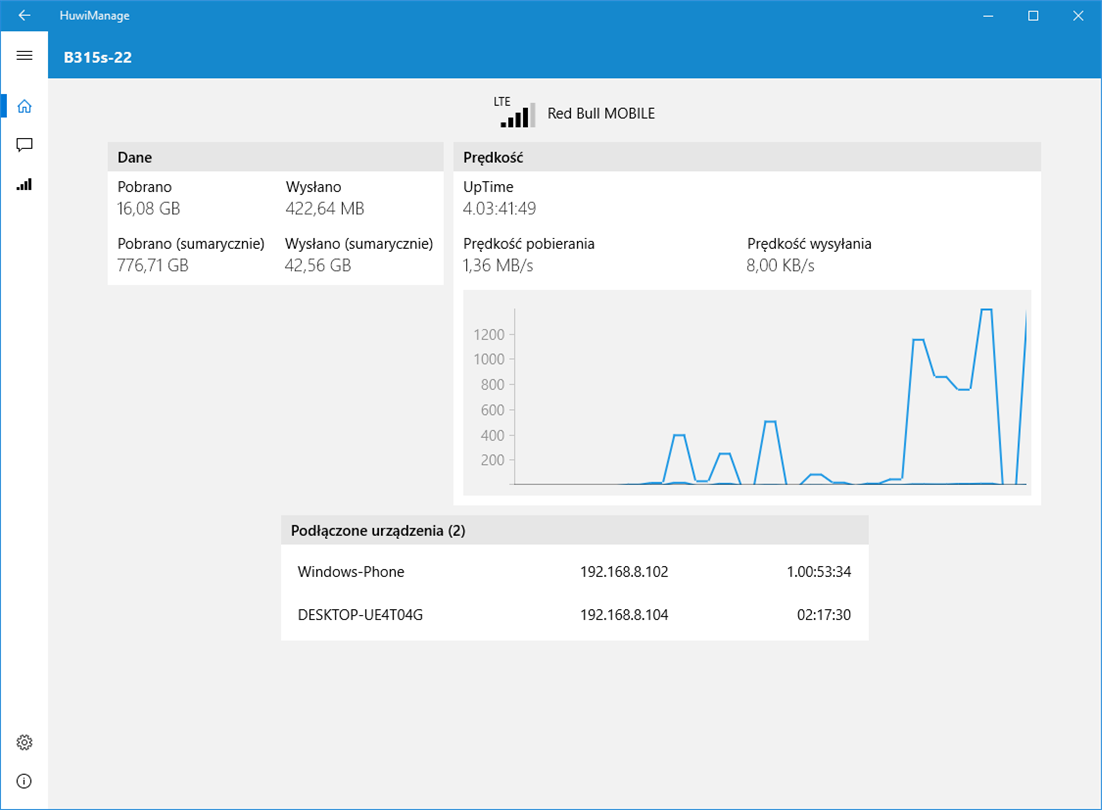Open the info about icon
This screenshot has height=810, width=1102.
pos(24,781)
